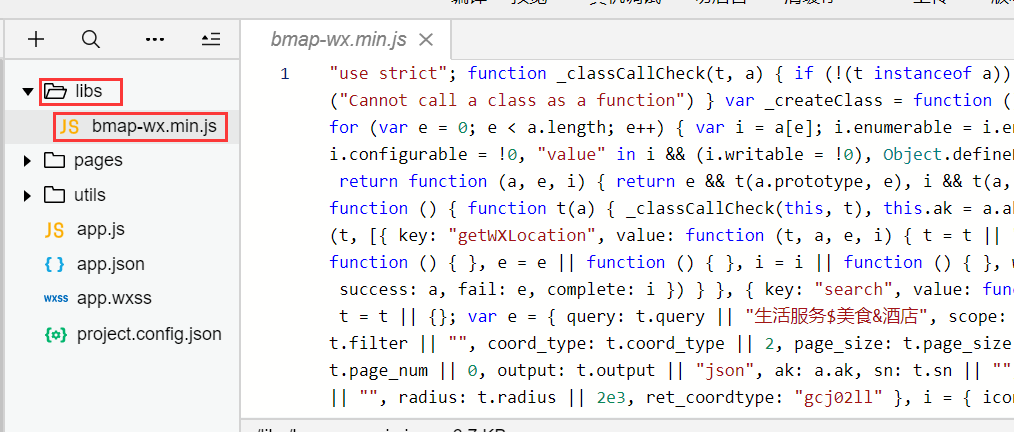Select the utils folder
The width and height of the screenshot is (1014, 432).
click(x=90, y=195)
